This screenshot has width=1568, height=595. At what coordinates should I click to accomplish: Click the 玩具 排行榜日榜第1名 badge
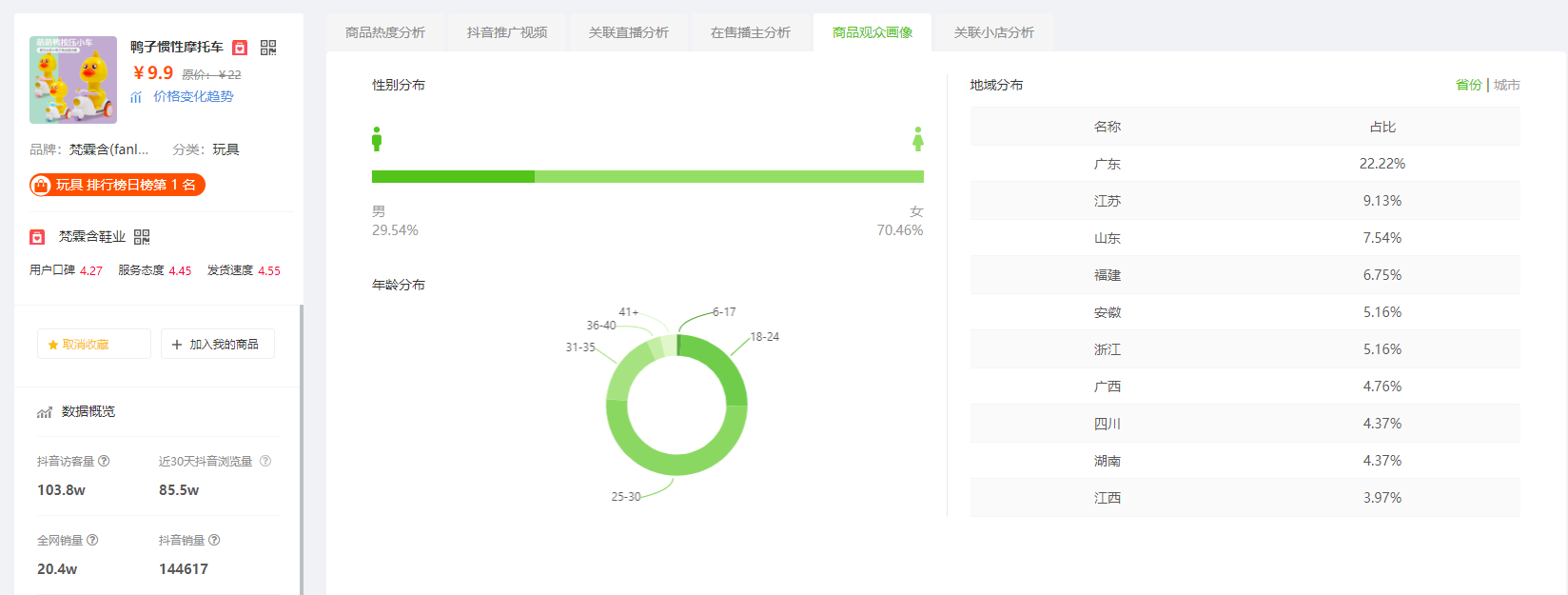tap(118, 185)
